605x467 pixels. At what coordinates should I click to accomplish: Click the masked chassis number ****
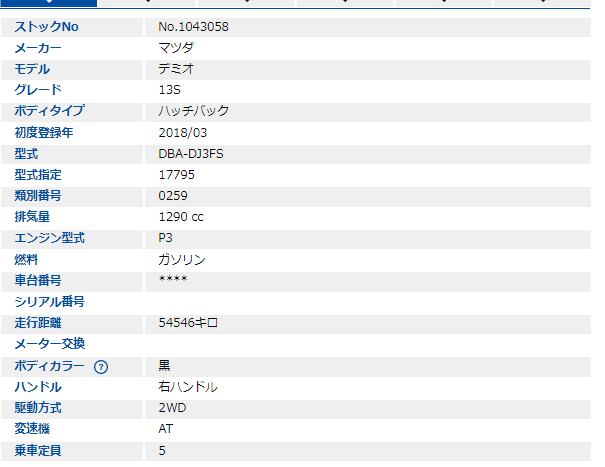click(x=173, y=281)
